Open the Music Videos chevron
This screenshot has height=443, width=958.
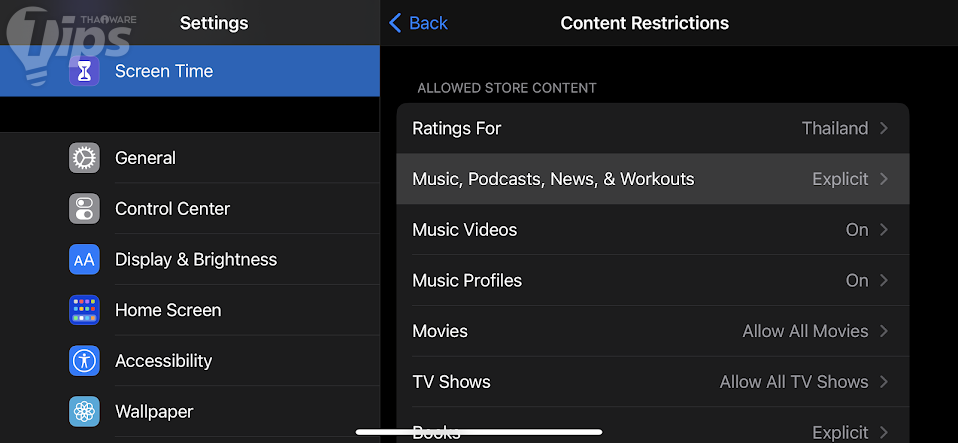(884, 230)
